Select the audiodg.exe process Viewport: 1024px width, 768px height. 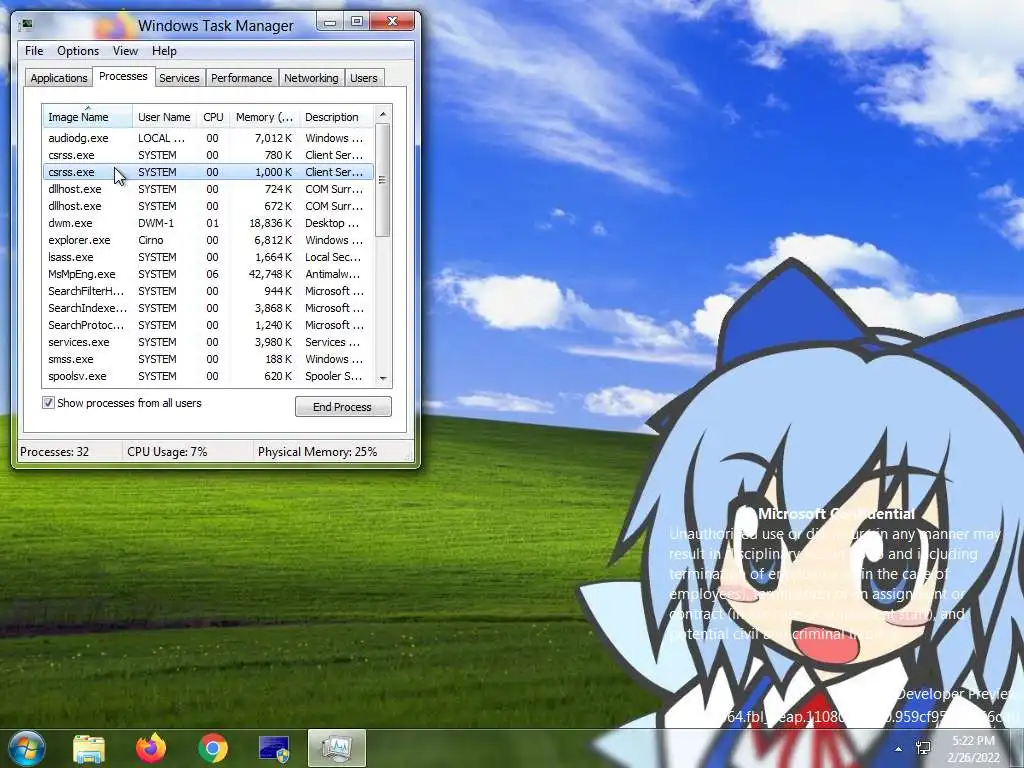pyautogui.click(x=208, y=138)
